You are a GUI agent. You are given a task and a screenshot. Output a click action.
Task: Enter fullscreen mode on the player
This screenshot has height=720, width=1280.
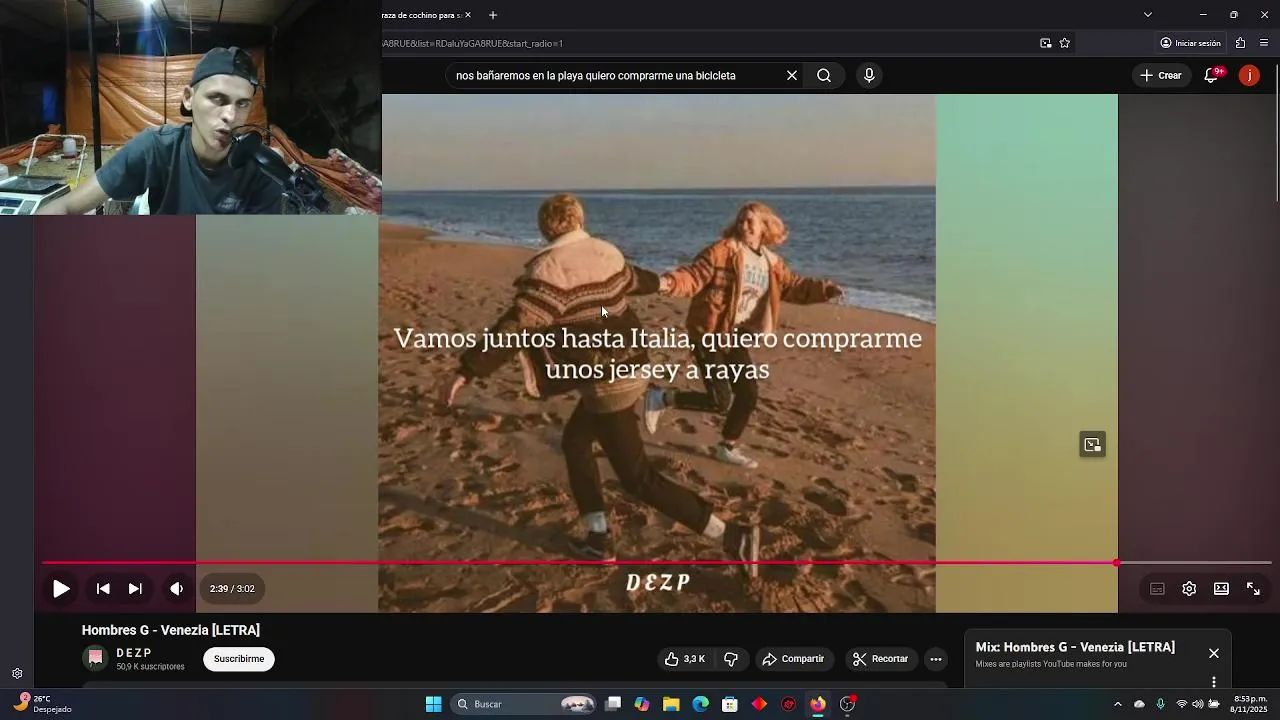pos(1253,589)
